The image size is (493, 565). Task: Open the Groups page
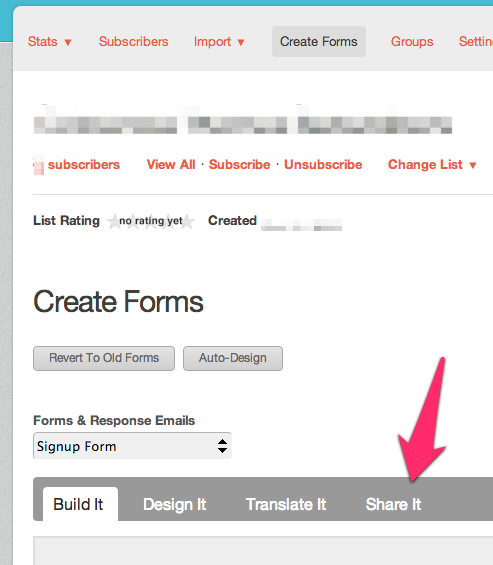[x=412, y=42]
